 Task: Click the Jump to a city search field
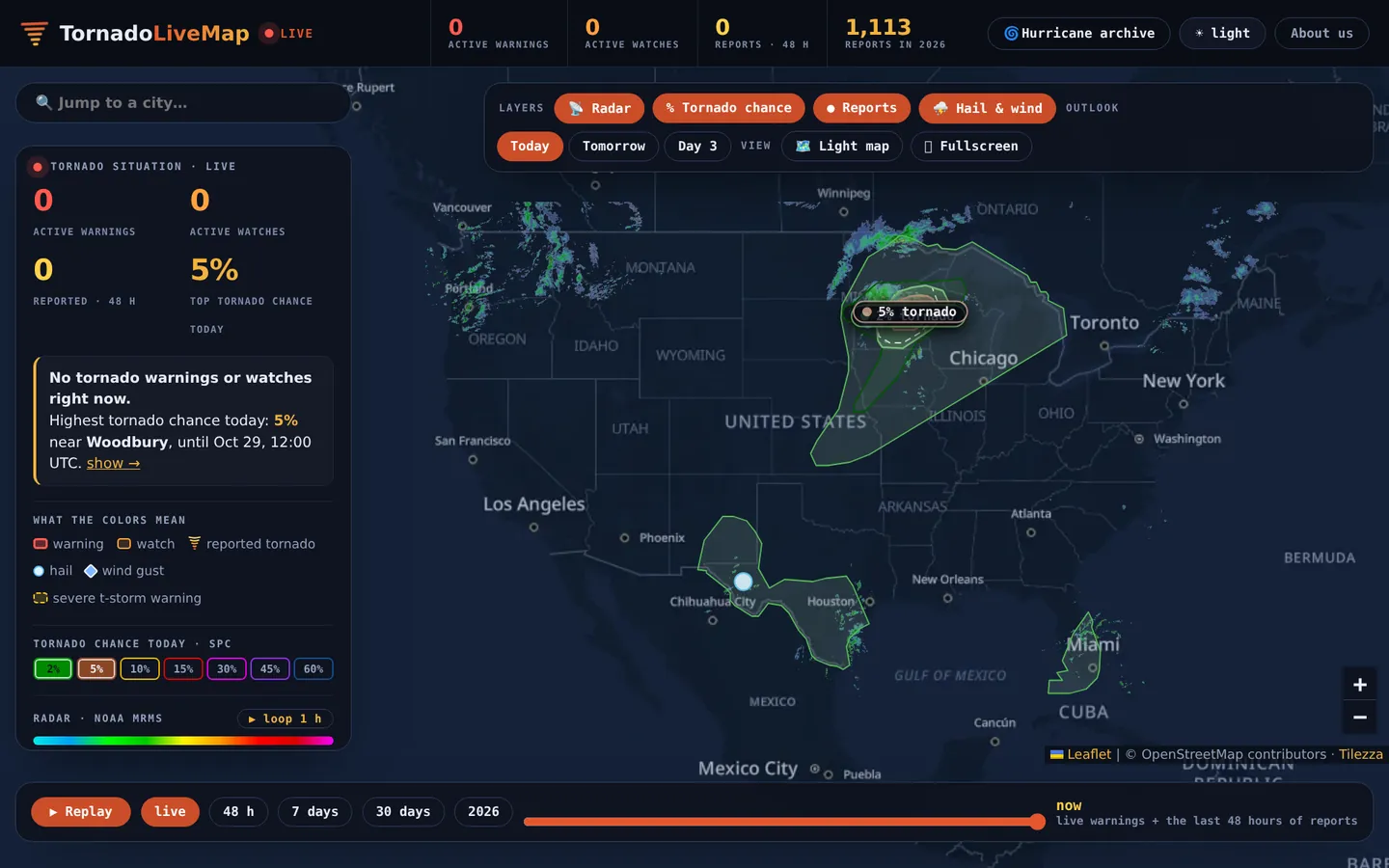(x=183, y=102)
